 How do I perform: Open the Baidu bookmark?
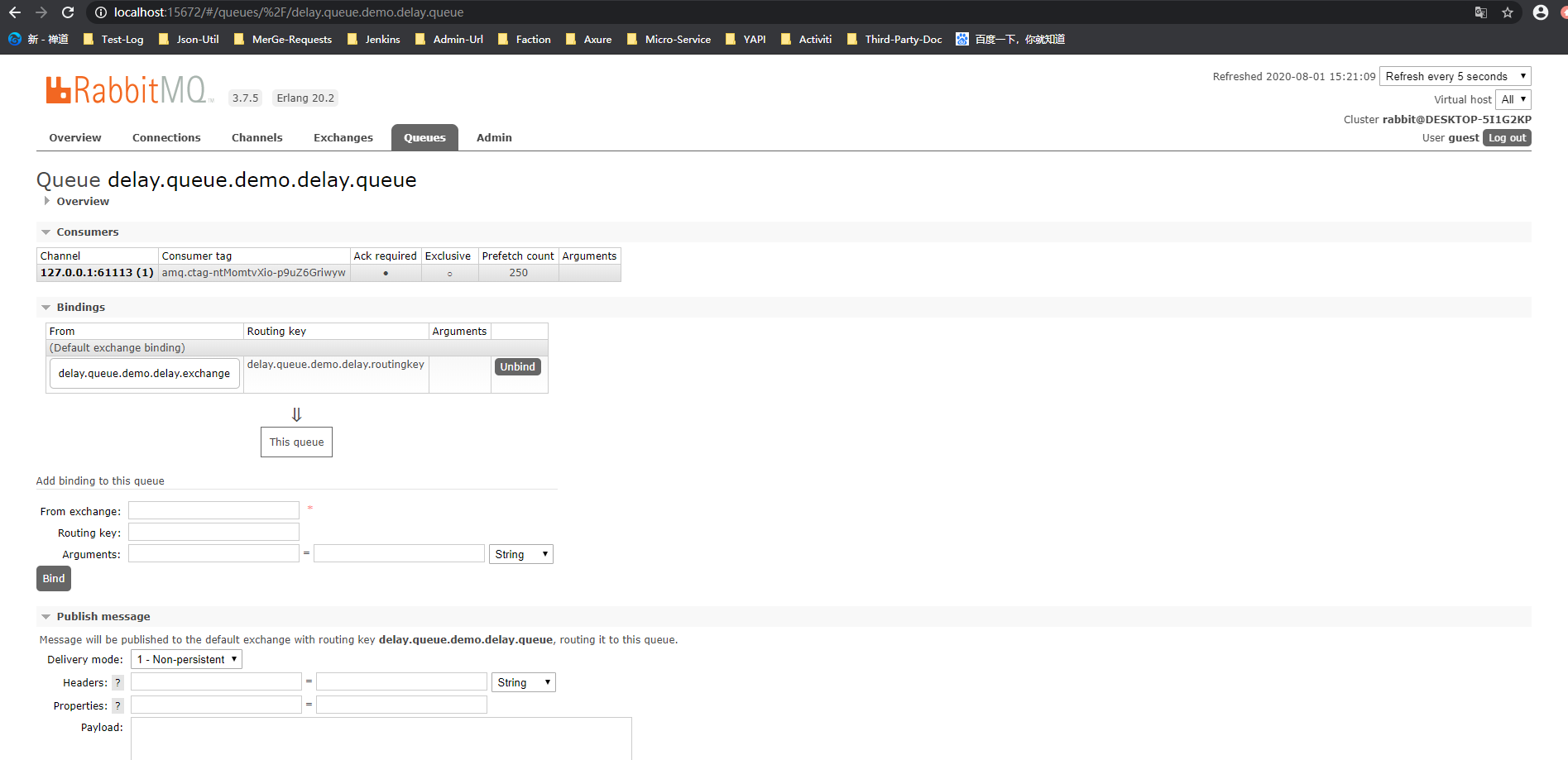(x=1010, y=39)
